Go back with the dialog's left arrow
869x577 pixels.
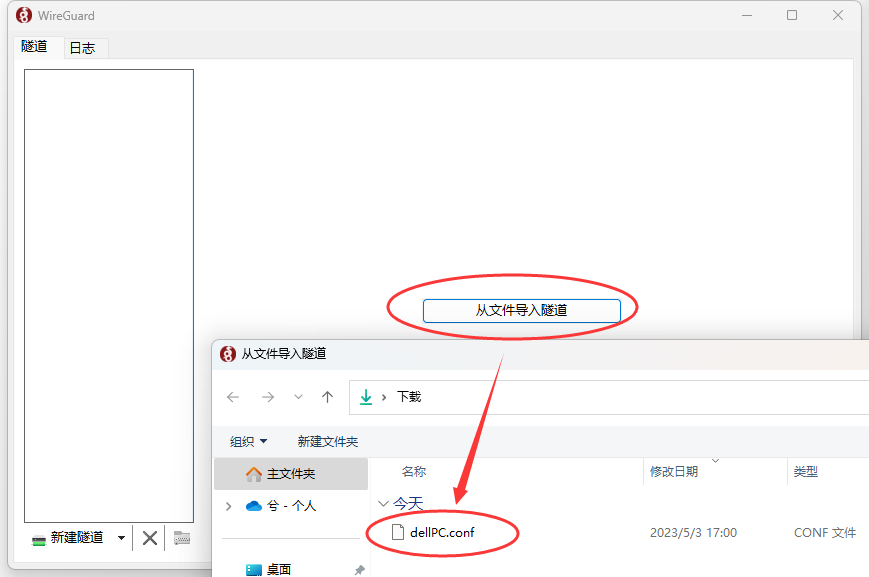233,397
